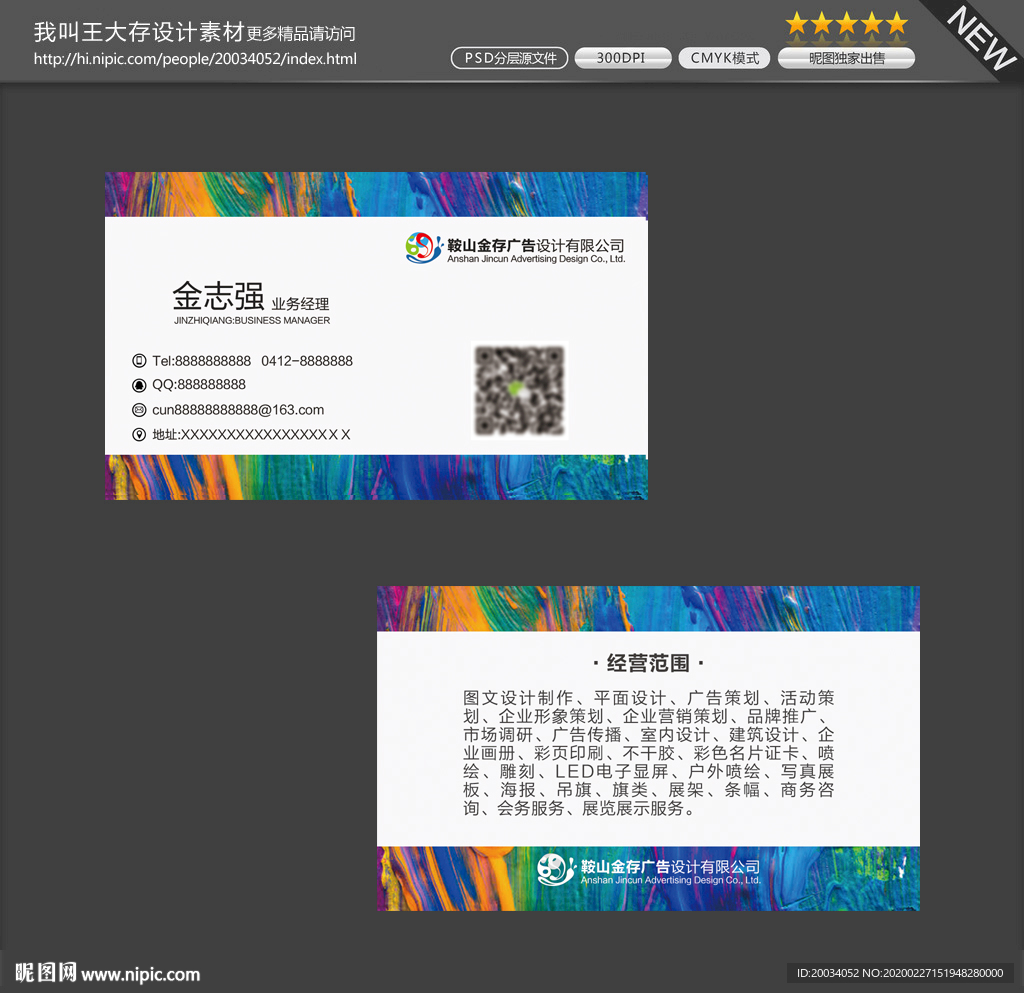Scan the QR code on the front card
Screen dimensions: 1024x993
click(519, 392)
